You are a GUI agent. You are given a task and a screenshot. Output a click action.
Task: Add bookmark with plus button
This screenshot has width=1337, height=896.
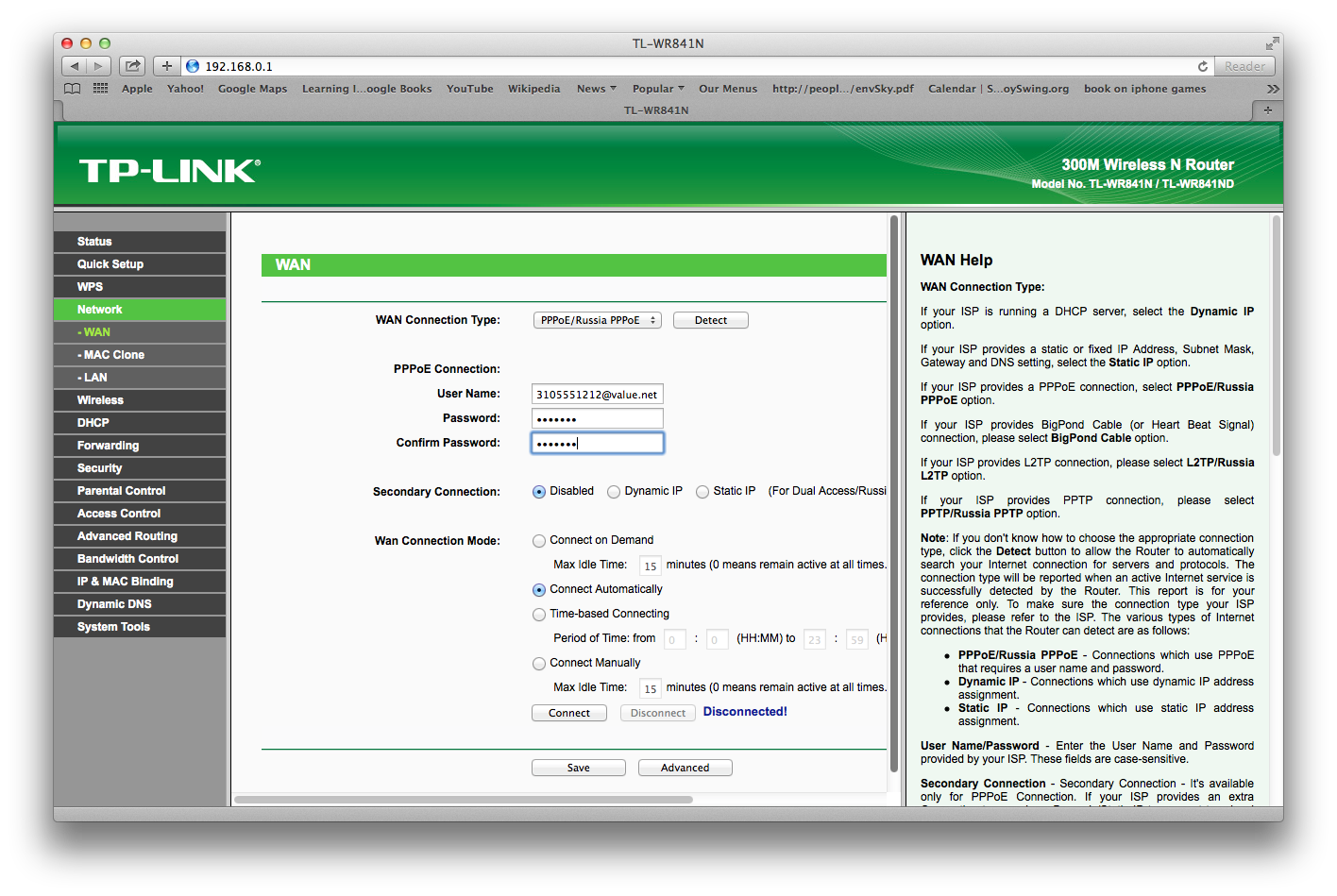[x=167, y=66]
